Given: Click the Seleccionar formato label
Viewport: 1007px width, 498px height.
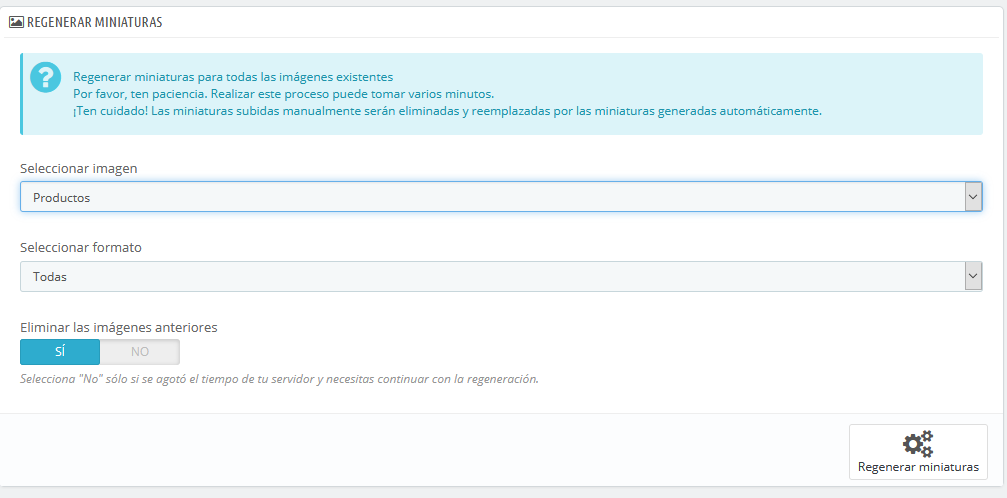Looking at the screenshot, I should click(81, 247).
